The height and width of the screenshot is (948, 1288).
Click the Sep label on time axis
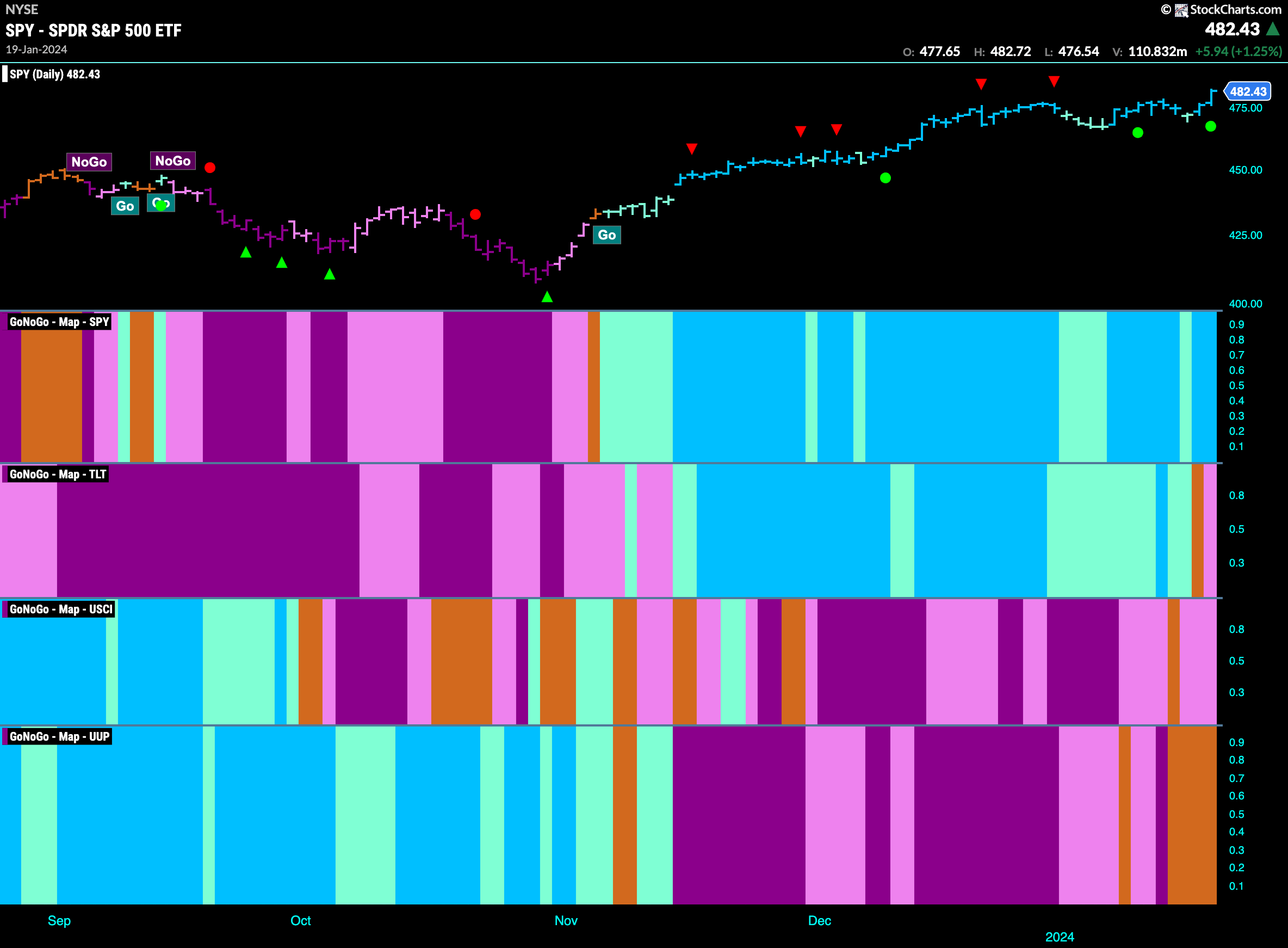coord(59,920)
